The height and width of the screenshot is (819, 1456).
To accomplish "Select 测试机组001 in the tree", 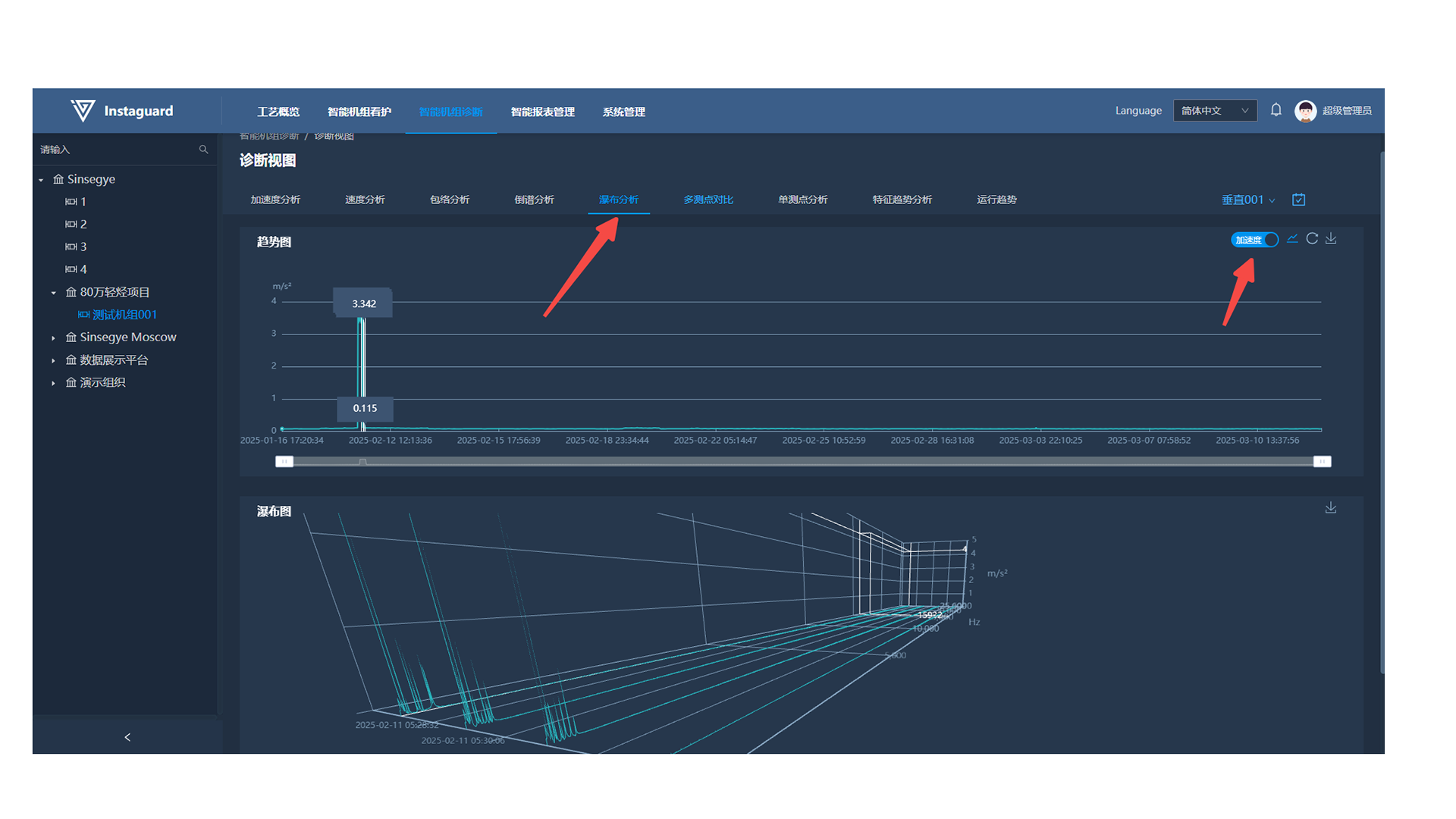I will tap(124, 315).
